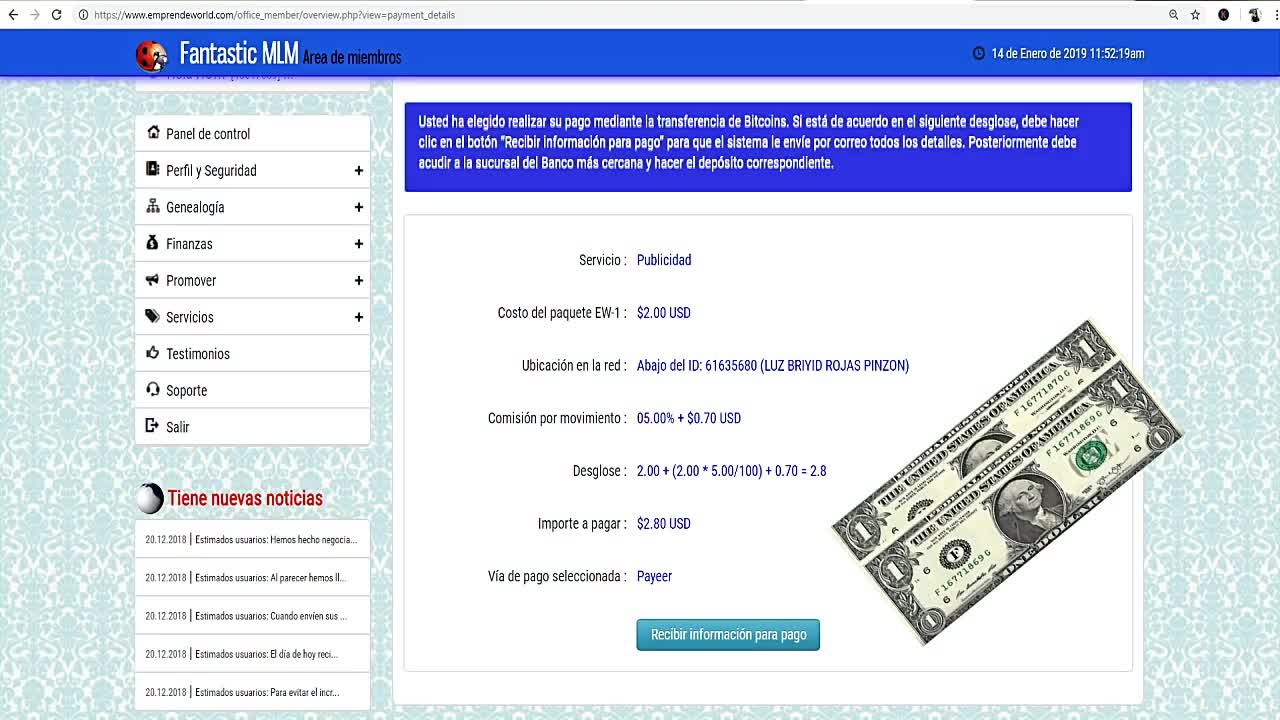Click the browser address bar URL
This screenshot has width=1280, height=720.
tap(274, 15)
